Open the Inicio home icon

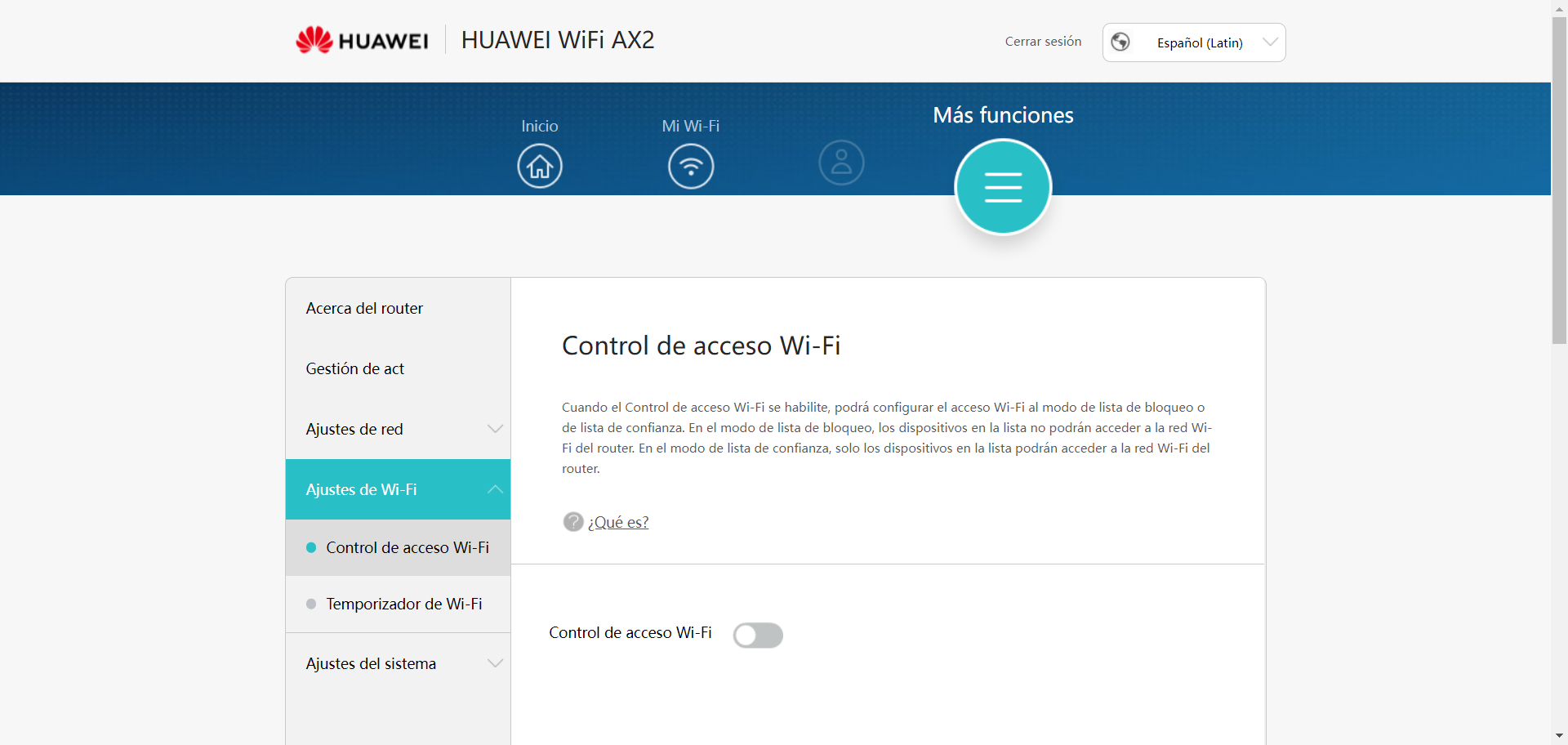click(x=540, y=166)
